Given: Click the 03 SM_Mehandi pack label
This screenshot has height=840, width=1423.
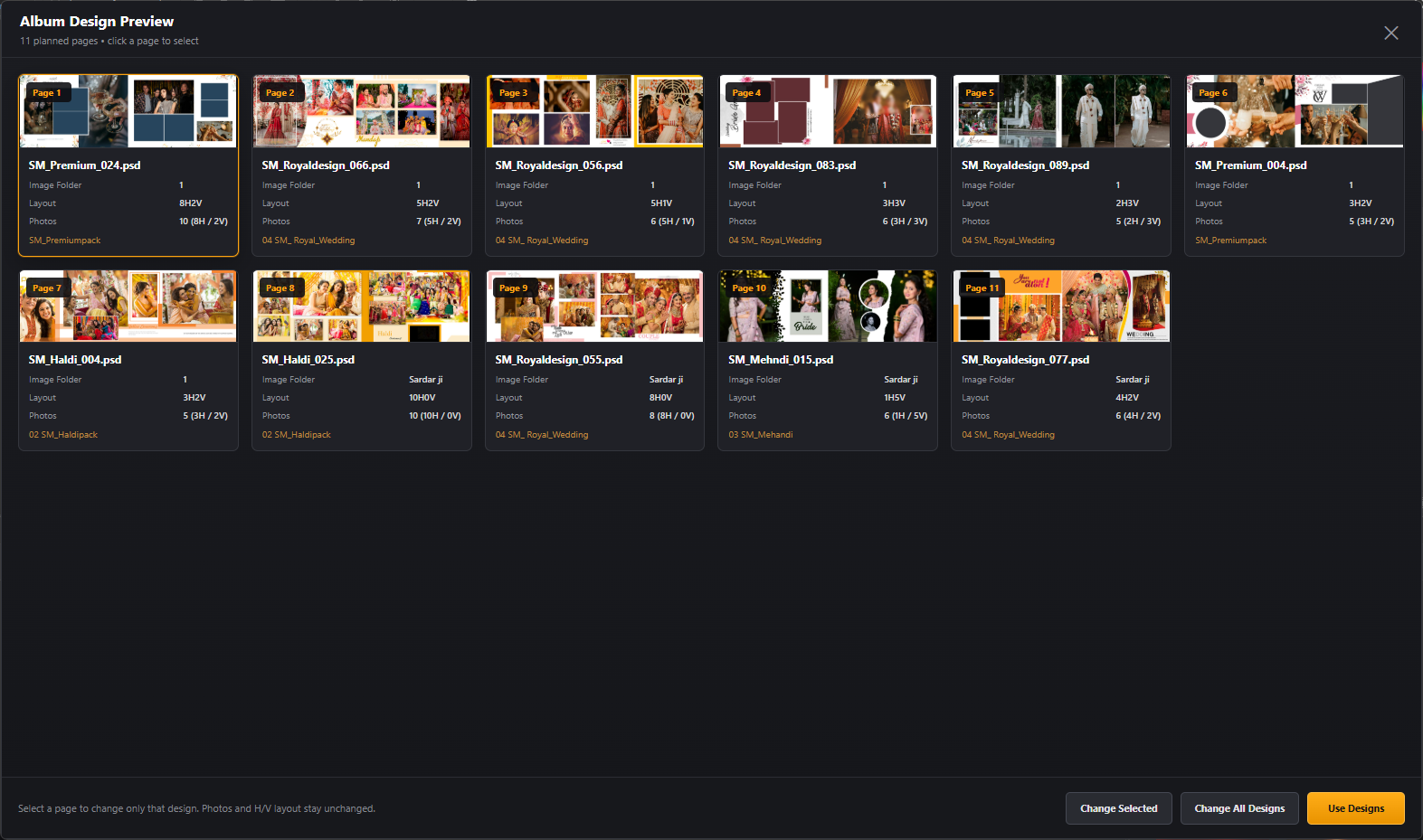Looking at the screenshot, I should 761,435.
